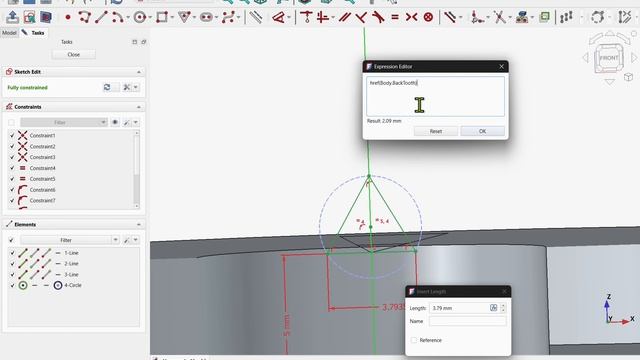Uncheck the Constraint2 checkbox

click(12, 146)
